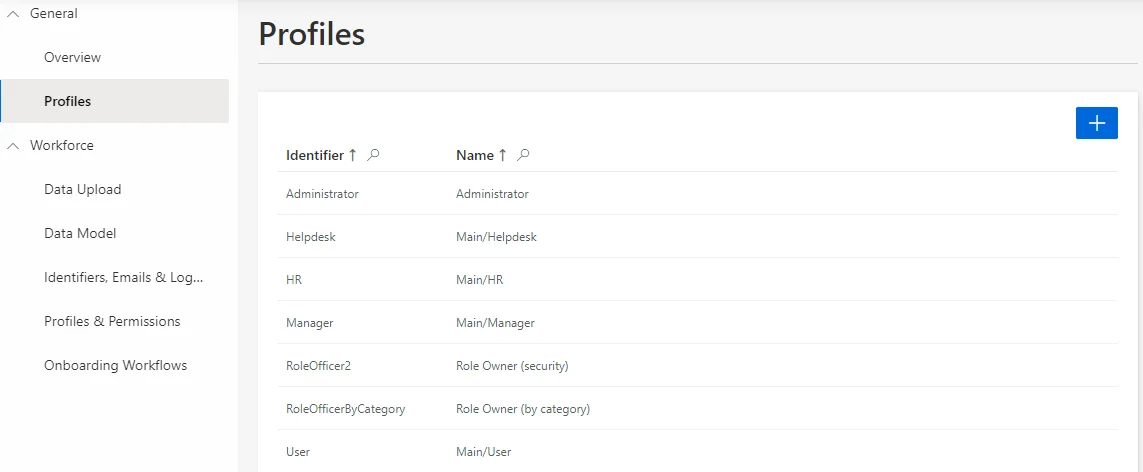Click the blue plus add profile button
The width and height of the screenshot is (1143, 472).
point(1096,123)
